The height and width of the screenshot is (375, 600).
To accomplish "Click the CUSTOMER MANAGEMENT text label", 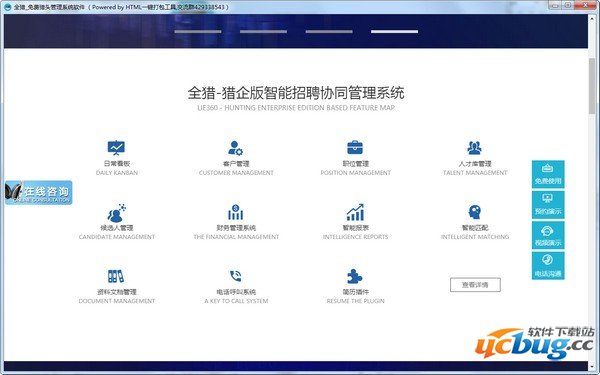I will pyautogui.click(x=236, y=173).
